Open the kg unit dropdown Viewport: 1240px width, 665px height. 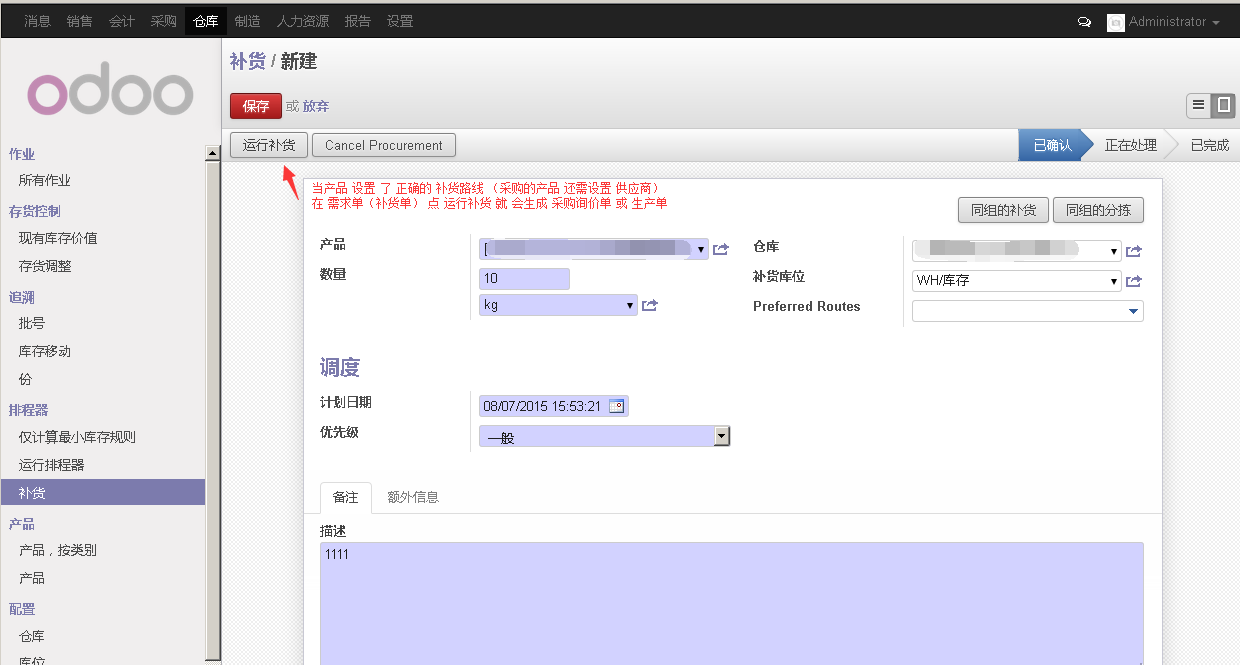point(629,305)
